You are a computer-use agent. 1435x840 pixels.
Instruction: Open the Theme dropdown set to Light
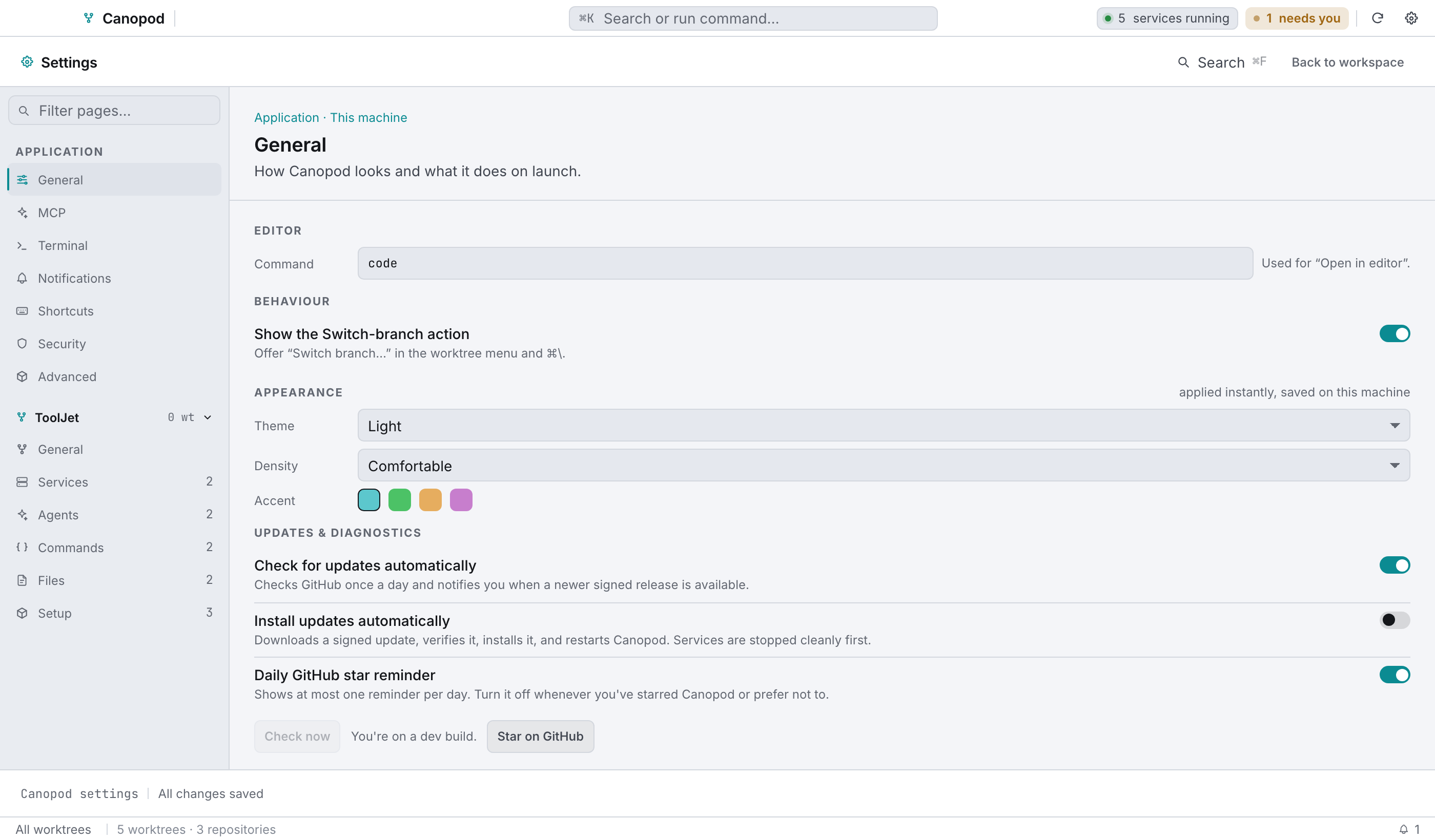click(x=883, y=425)
